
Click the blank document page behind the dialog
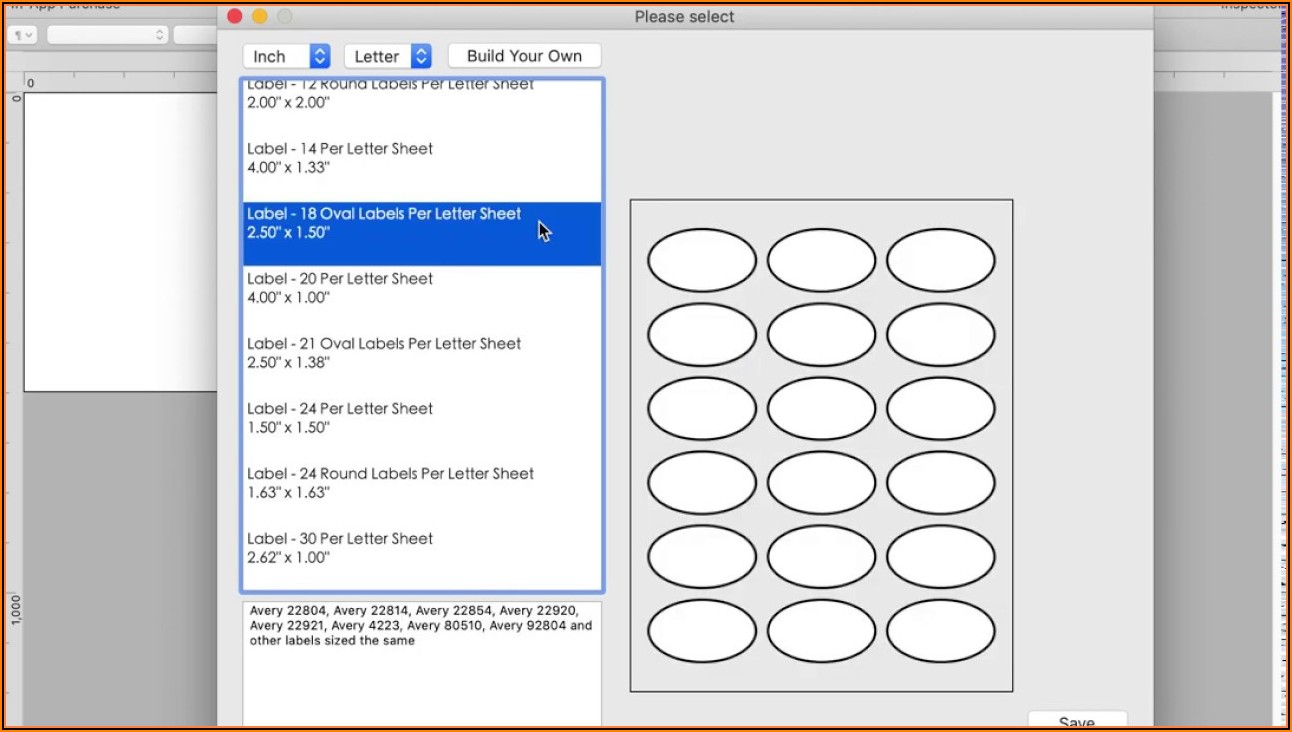tap(120, 240)
